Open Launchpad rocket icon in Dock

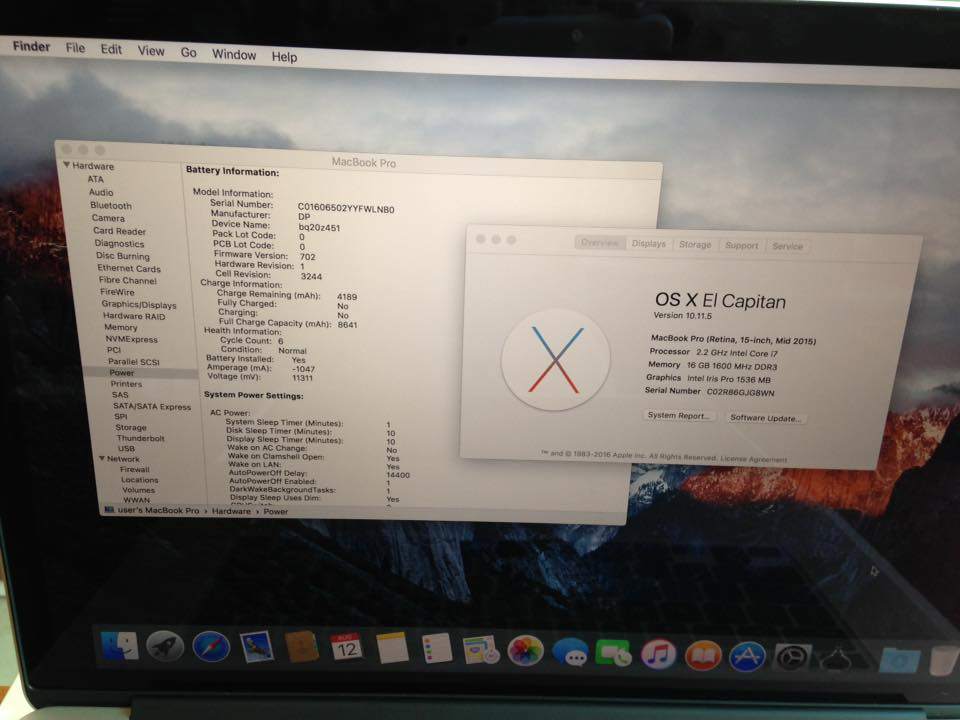coord(165,647)
